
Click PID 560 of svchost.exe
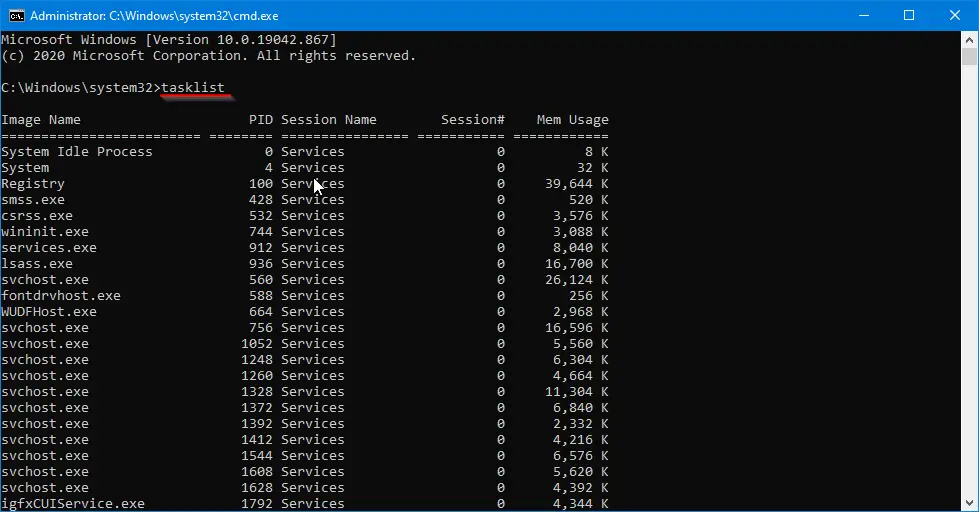click(261, 280)
